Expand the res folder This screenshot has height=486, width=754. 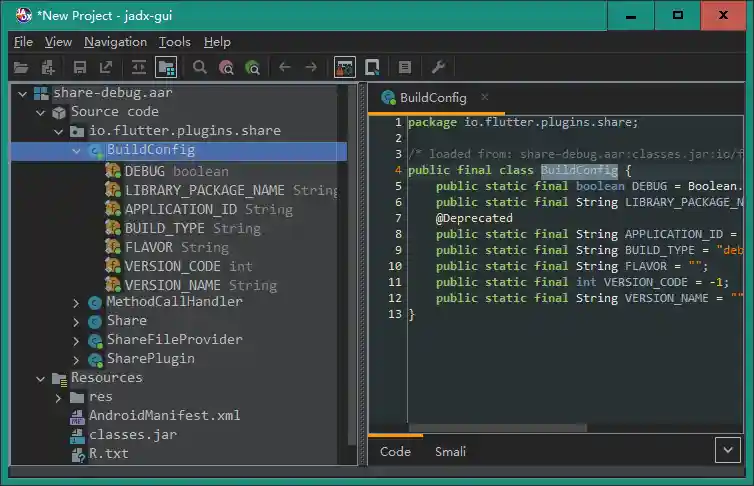point(59,397)
